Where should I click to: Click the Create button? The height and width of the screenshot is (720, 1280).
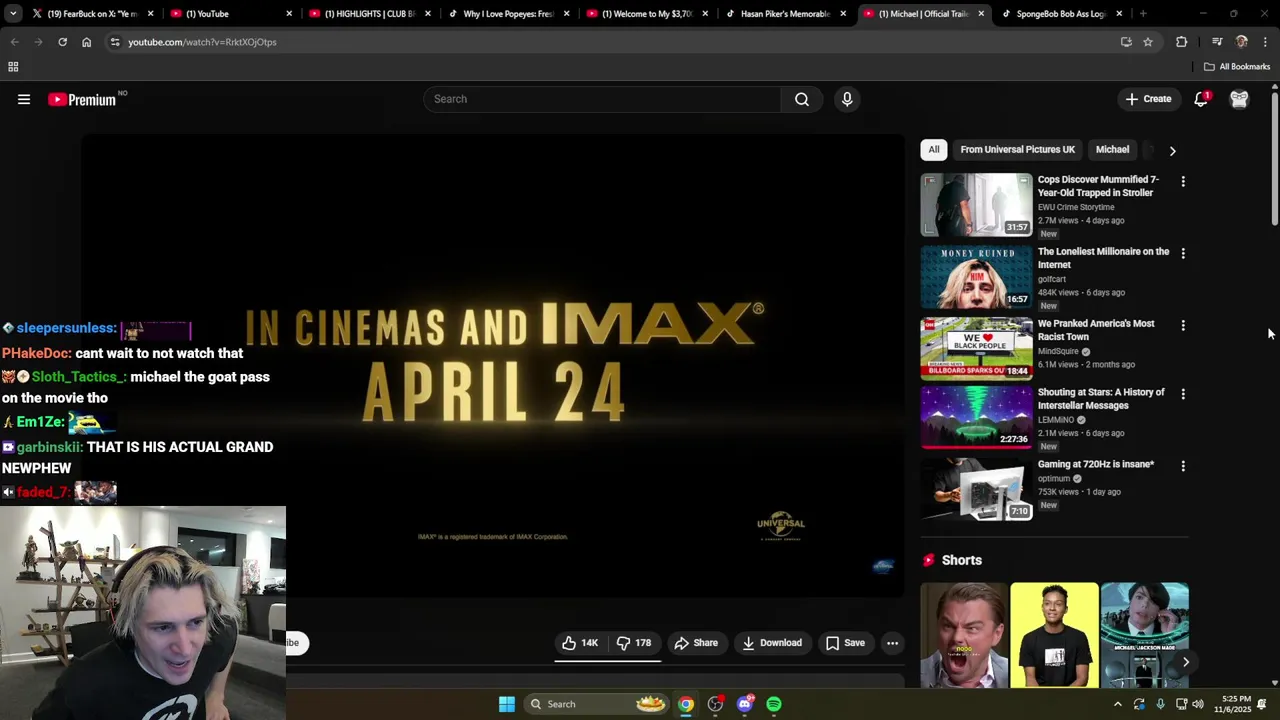tap(1148, 99)
